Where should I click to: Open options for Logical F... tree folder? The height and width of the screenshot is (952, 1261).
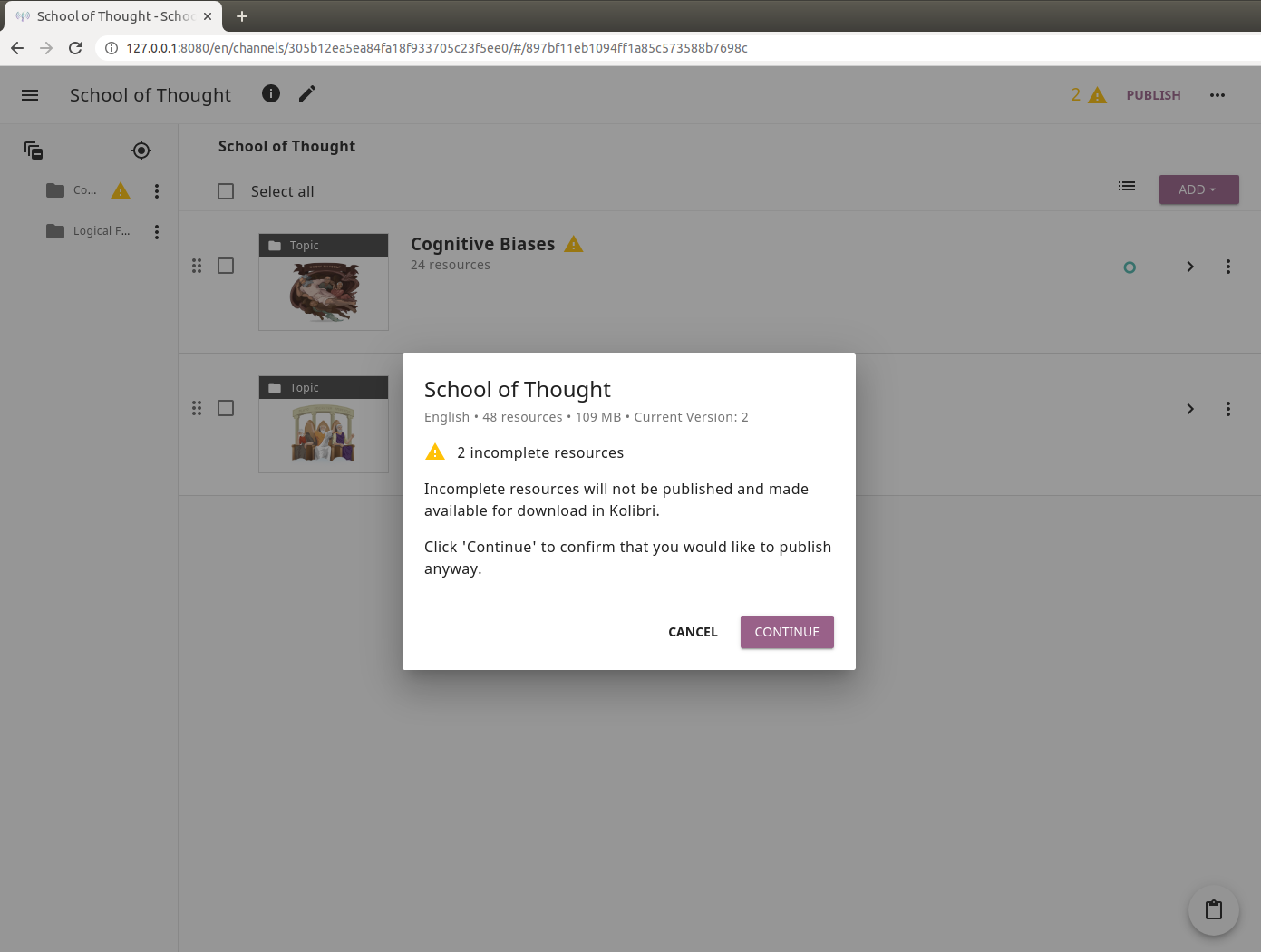[x=157, y=232]
